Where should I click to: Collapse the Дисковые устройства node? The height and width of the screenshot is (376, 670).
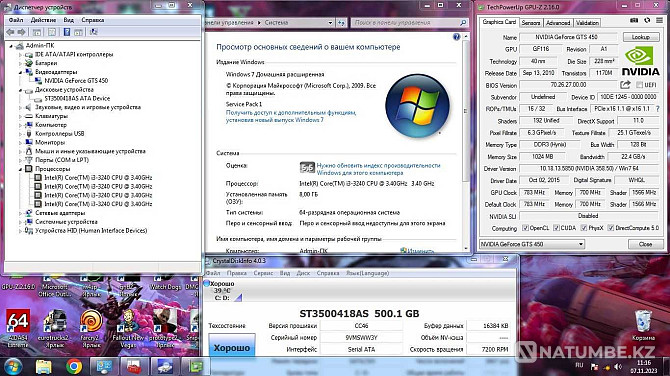(20, 90)
